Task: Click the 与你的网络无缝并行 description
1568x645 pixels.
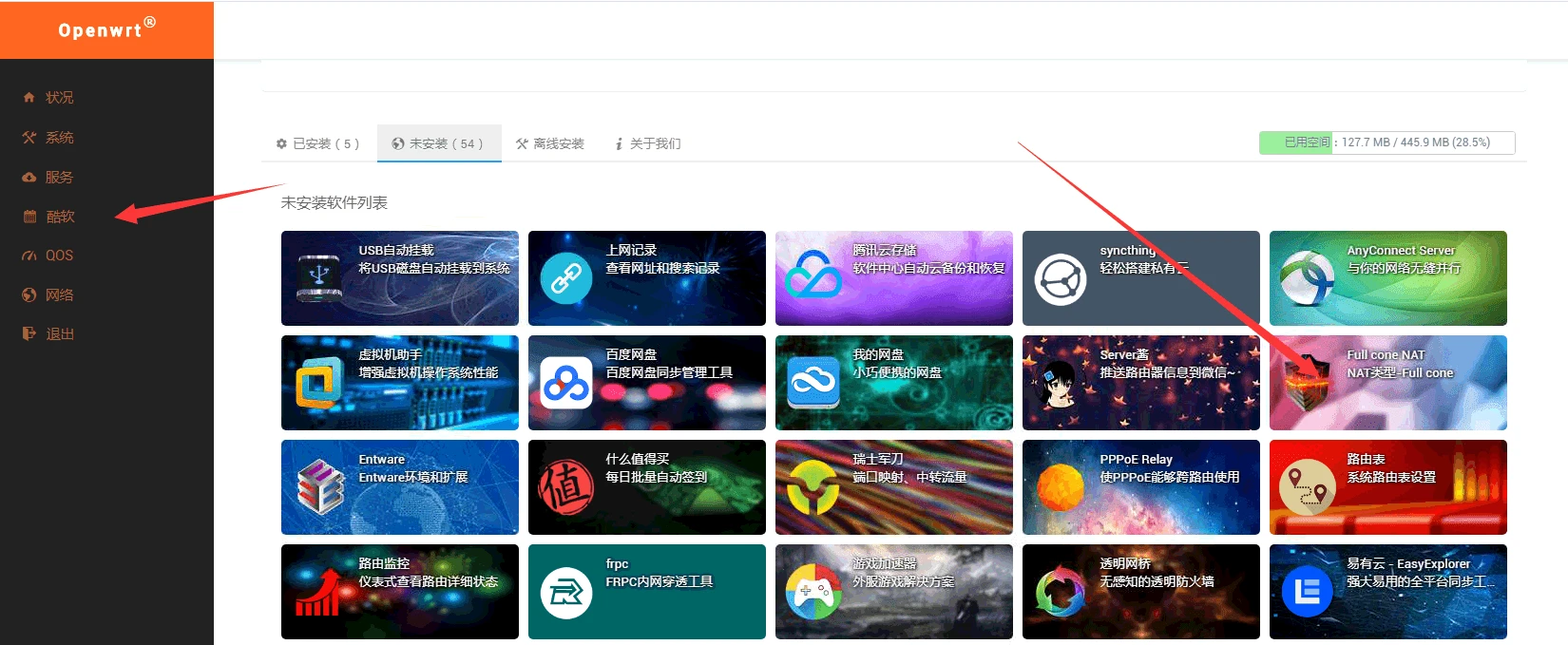Action: [x=1404, y=269]
